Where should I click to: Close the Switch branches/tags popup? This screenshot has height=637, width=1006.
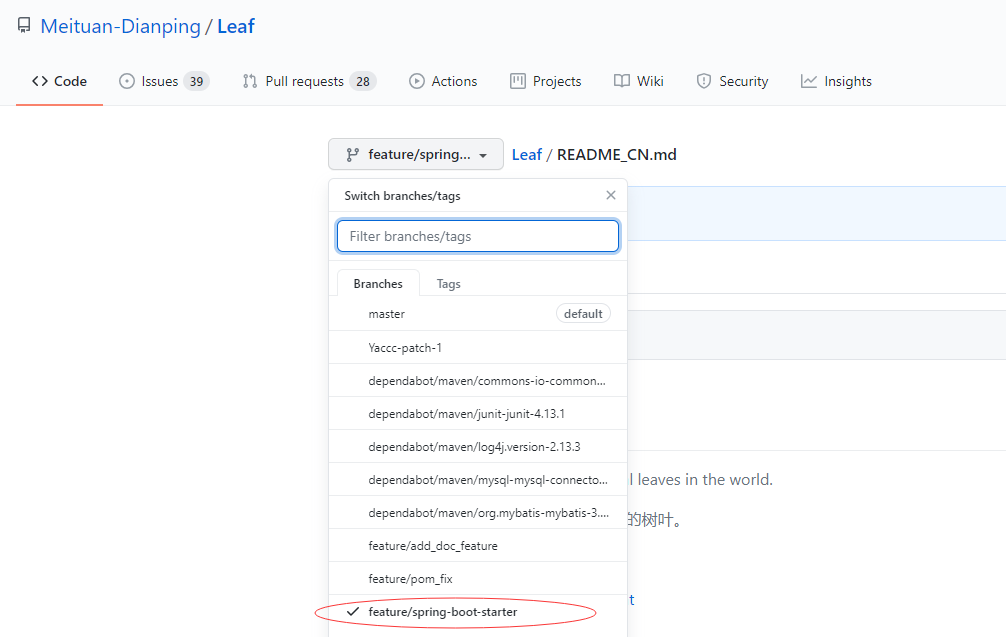coord(611,195)
